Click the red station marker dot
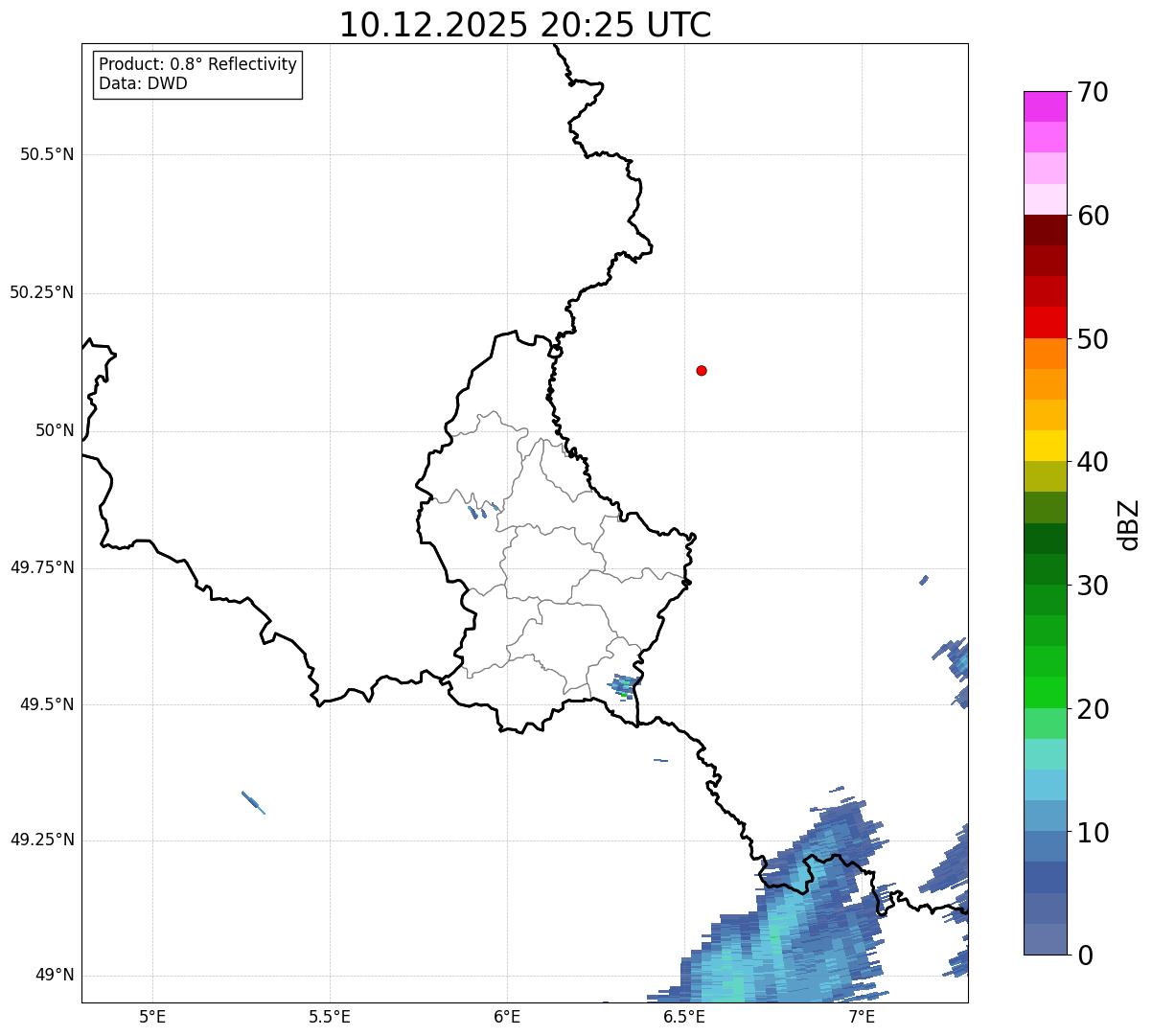 (702, 370)
